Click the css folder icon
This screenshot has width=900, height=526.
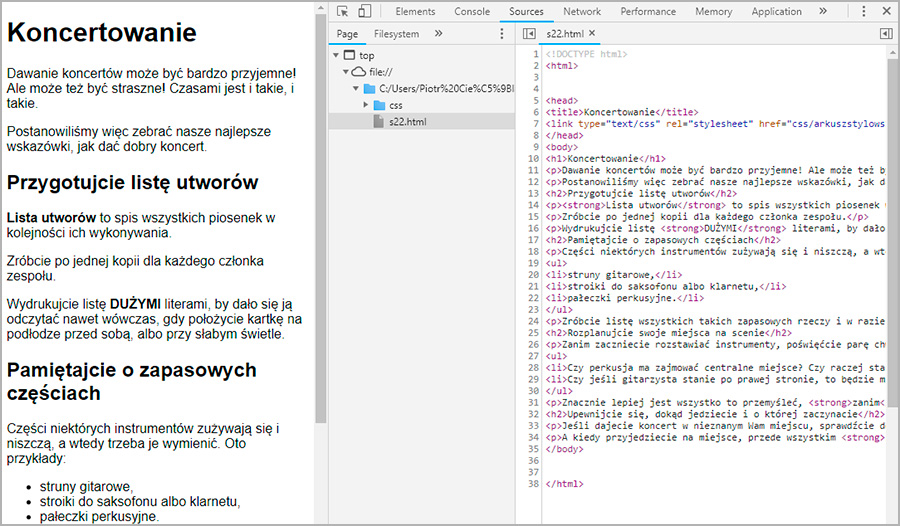(379, 105)
